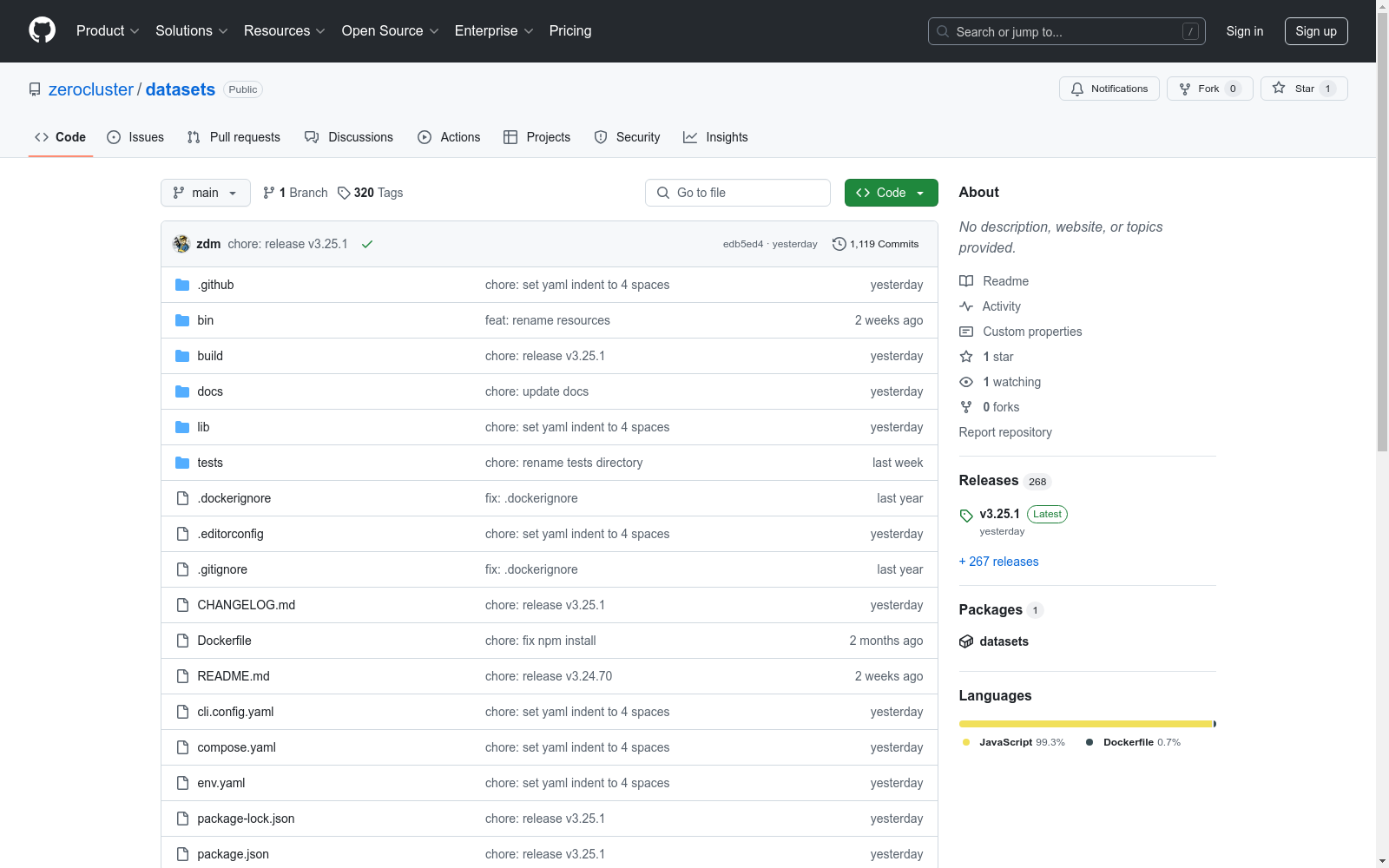Switch to the Projects tab

click(x=537, y=137)
